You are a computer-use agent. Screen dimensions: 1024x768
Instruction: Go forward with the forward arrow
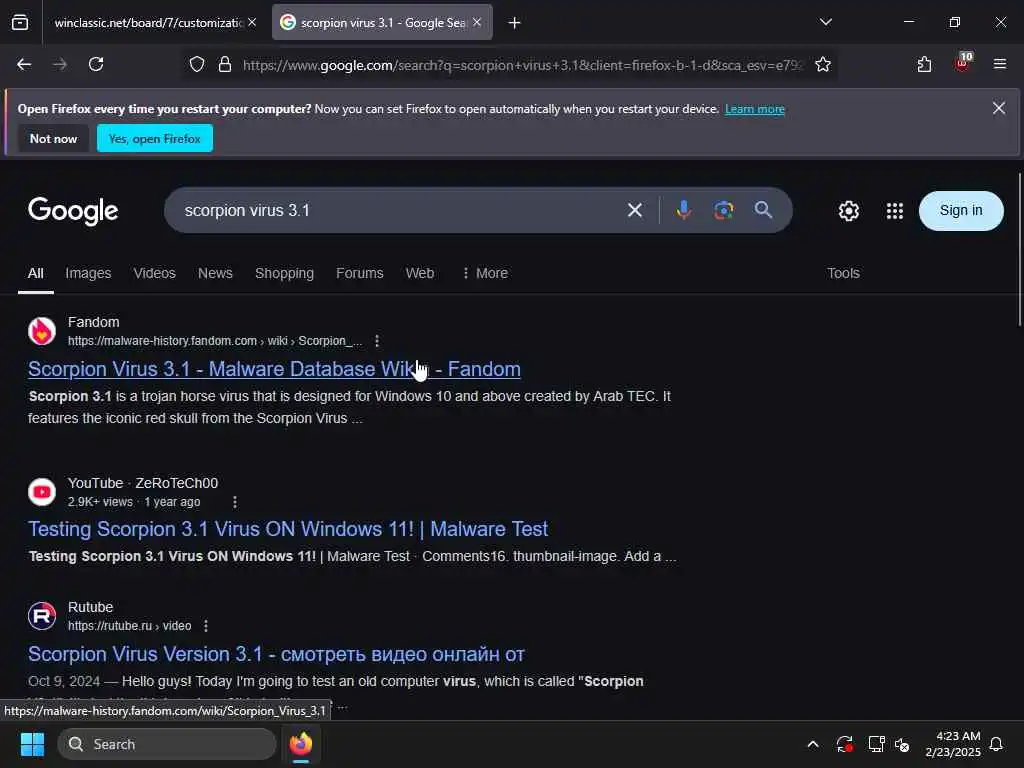click(x=60, y=64)
